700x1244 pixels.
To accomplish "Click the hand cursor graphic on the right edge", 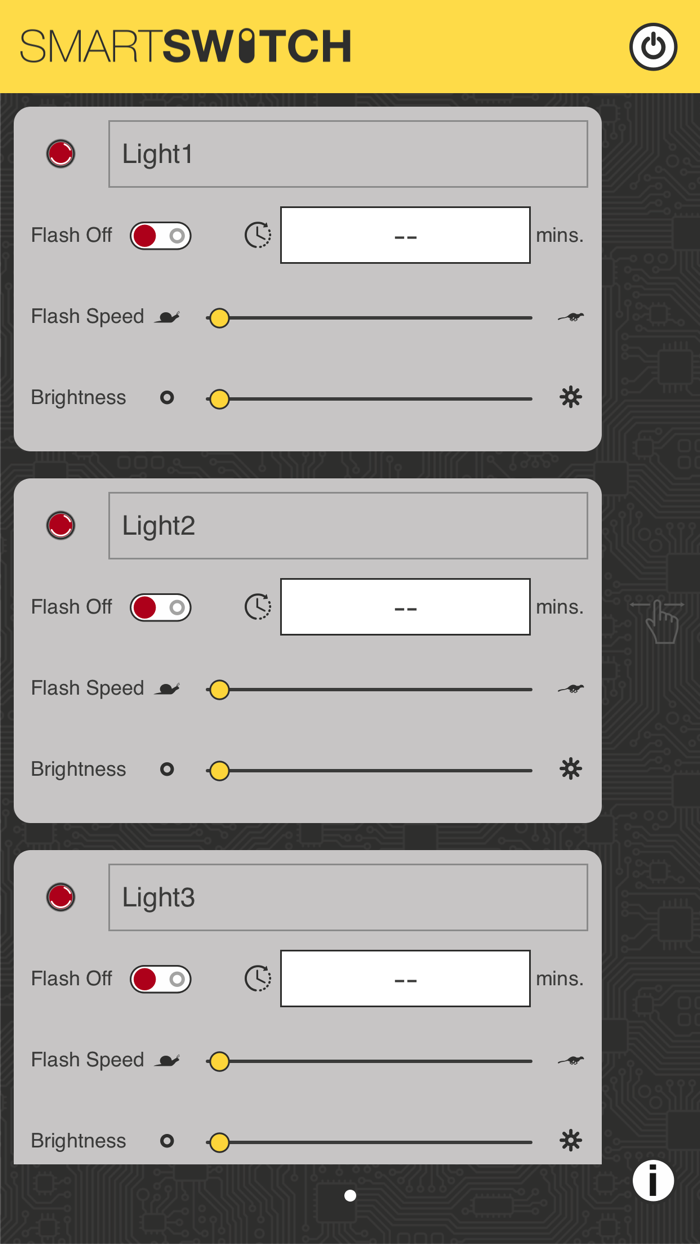I will (x=659, y=622).
